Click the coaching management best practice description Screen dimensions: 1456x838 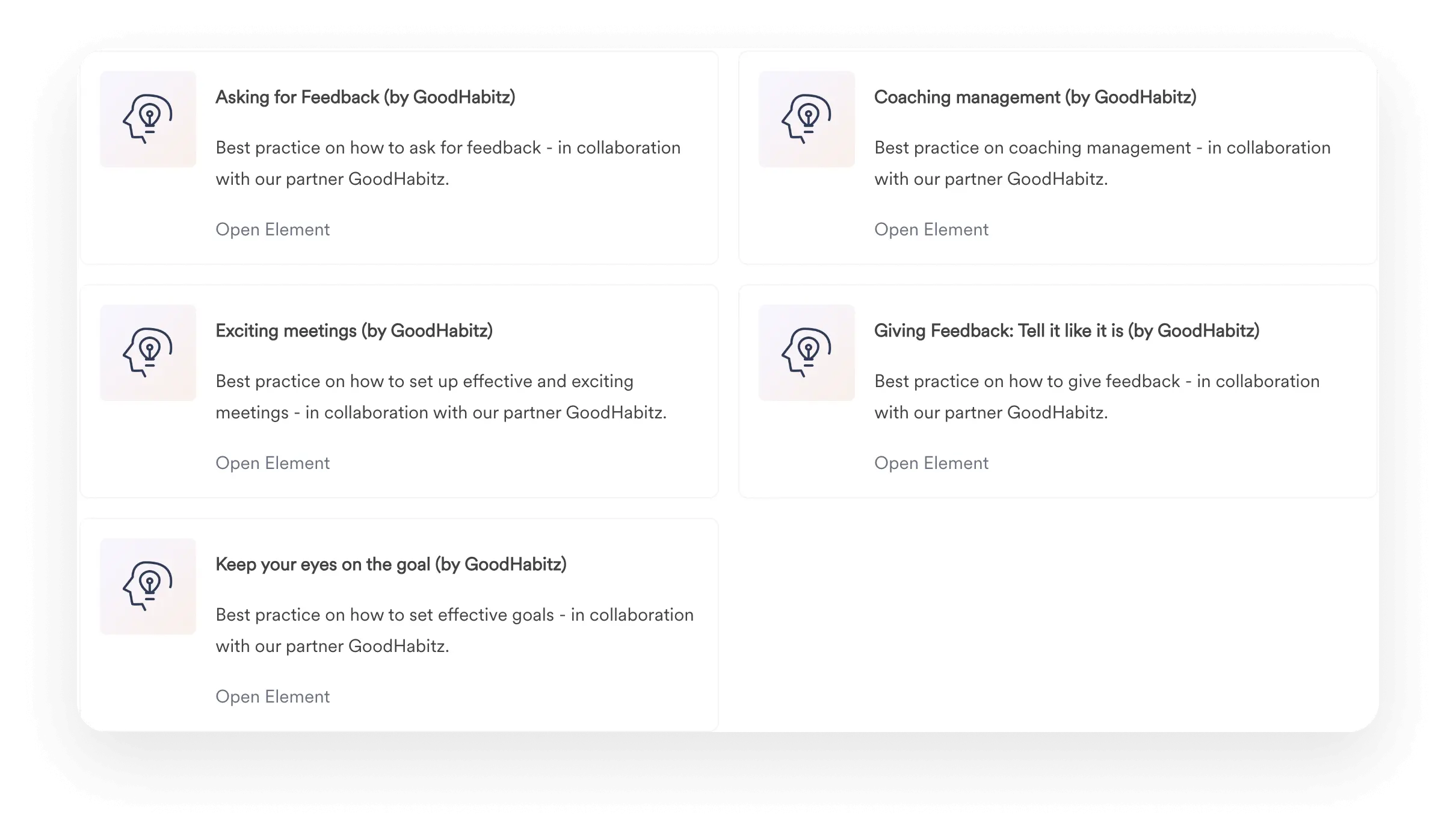point(1102,163)
